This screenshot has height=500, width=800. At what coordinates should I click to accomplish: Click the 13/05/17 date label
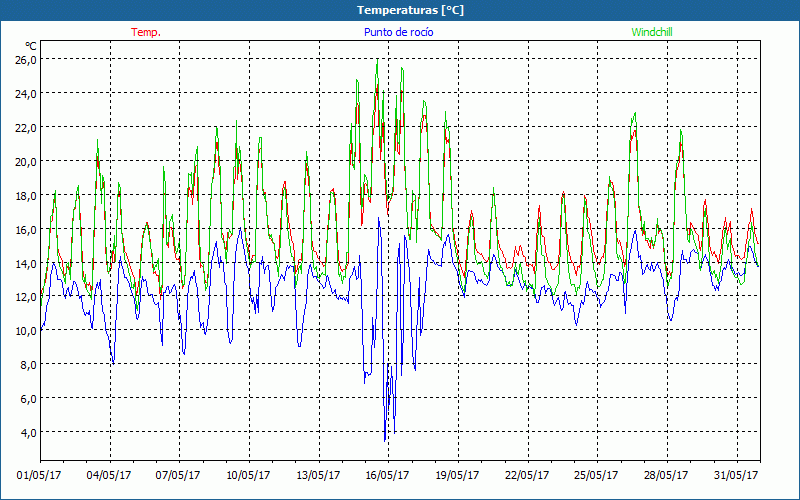[318, 476]
